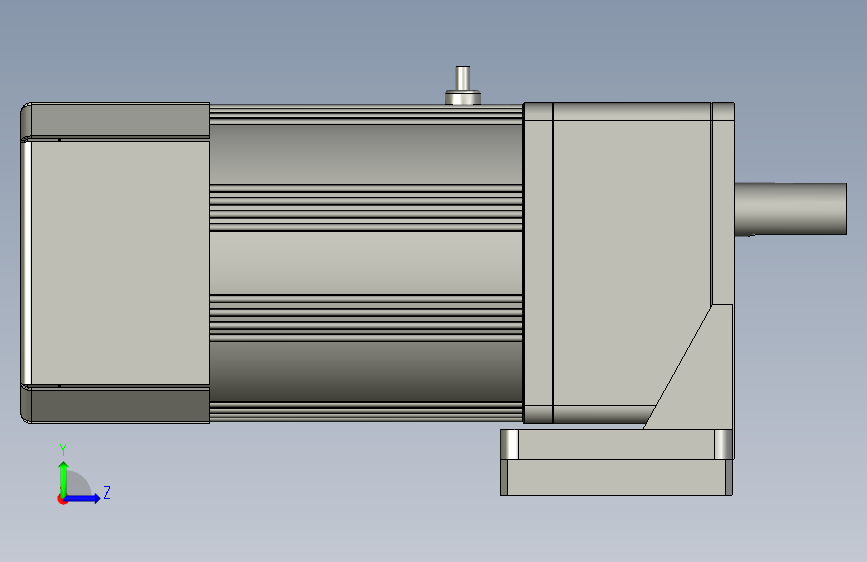Select the smooth central band of motor body
Screen dimensions: 867x562
click(x=366, y=263)
